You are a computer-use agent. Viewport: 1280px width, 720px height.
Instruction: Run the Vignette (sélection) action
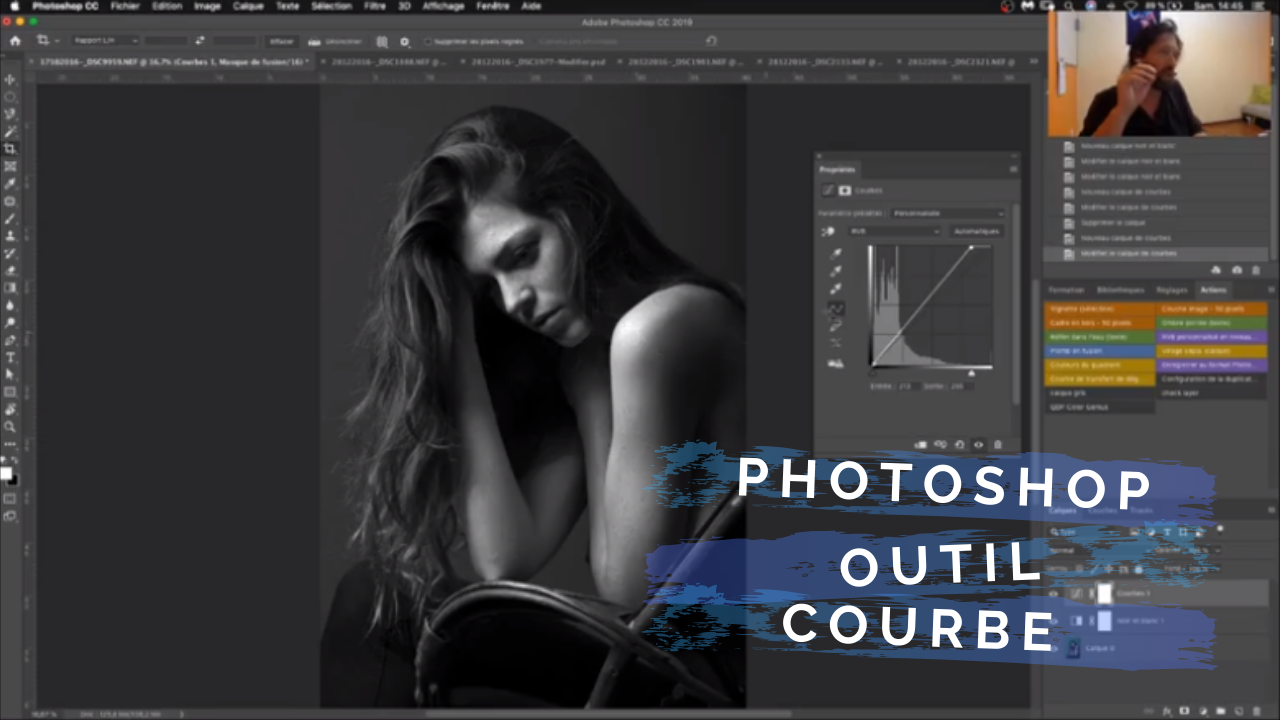point(1099,309)
